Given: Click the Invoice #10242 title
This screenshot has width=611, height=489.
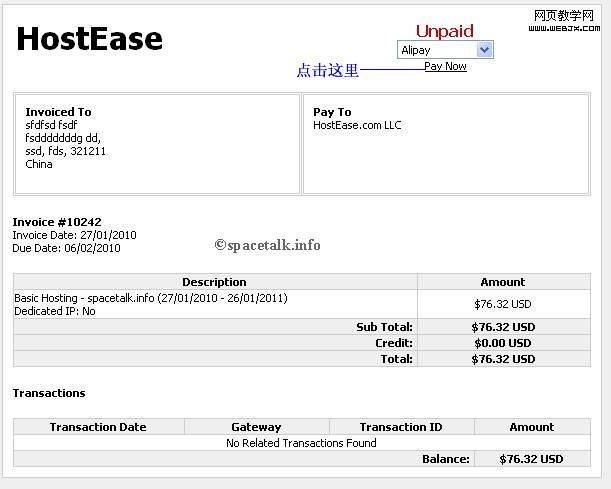Looking at the screenshot, I should coord(57,222).
